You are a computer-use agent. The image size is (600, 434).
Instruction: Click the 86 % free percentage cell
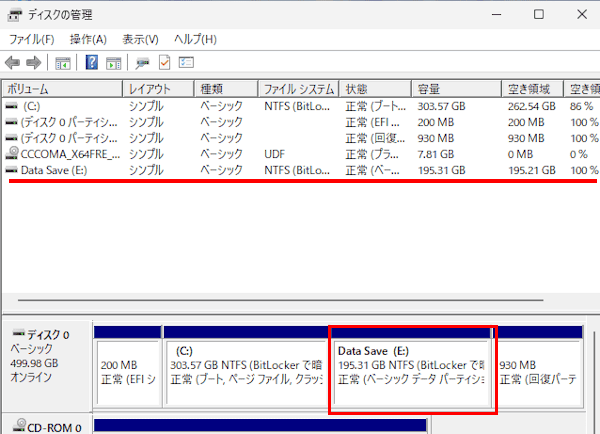coord(581,106)
